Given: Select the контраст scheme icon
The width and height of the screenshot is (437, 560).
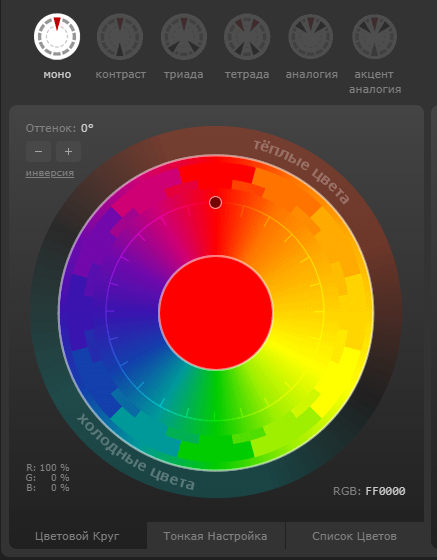Looking at the screenshot, I should point(120,36).
